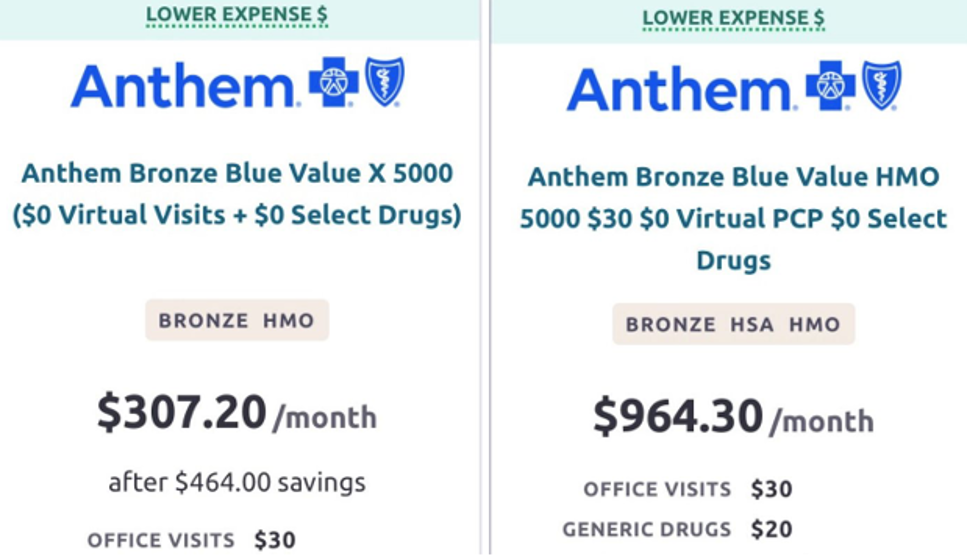
Task: Click OFFICE VISITS on the right plan
Action: [657, 490]
